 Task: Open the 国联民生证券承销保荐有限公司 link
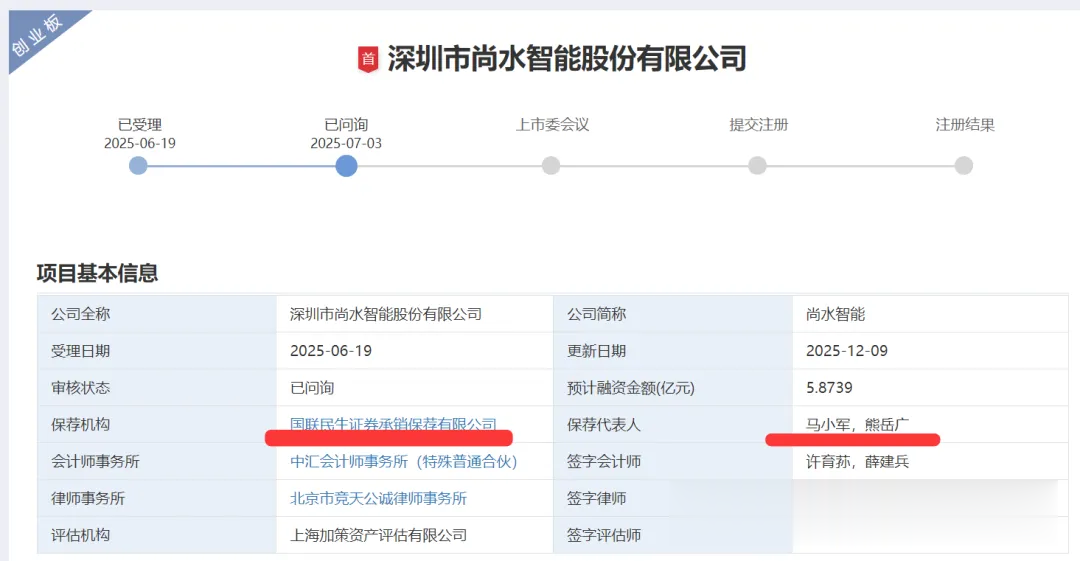coord(393,424)
